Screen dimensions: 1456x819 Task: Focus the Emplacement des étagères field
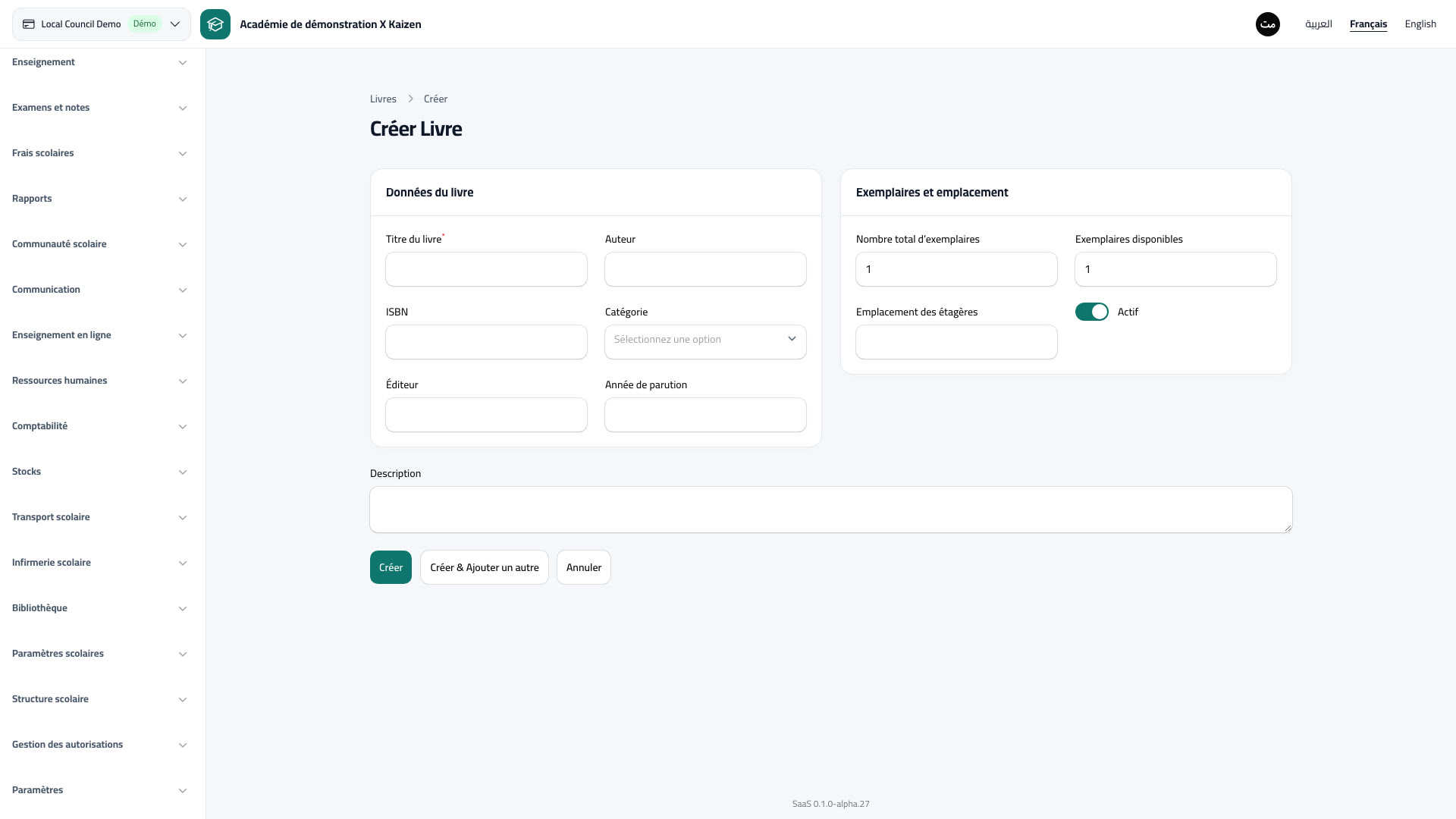coord(956,342)
